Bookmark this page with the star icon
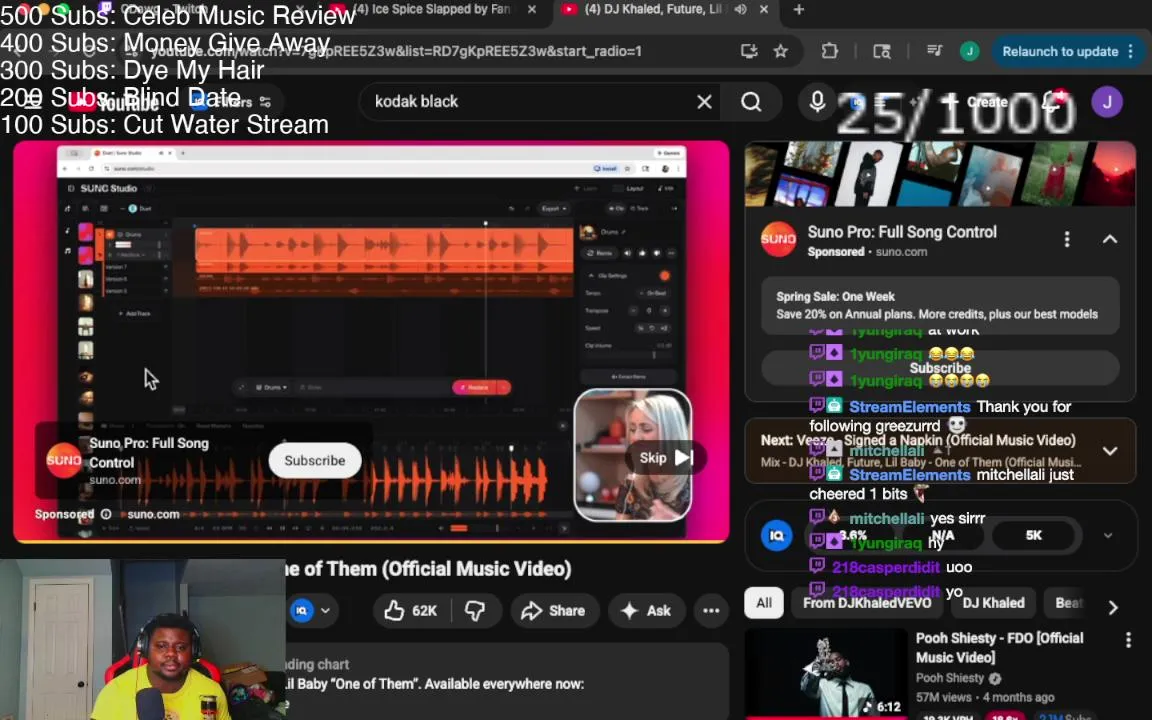1152x720 pixels. tap(780, 51)
